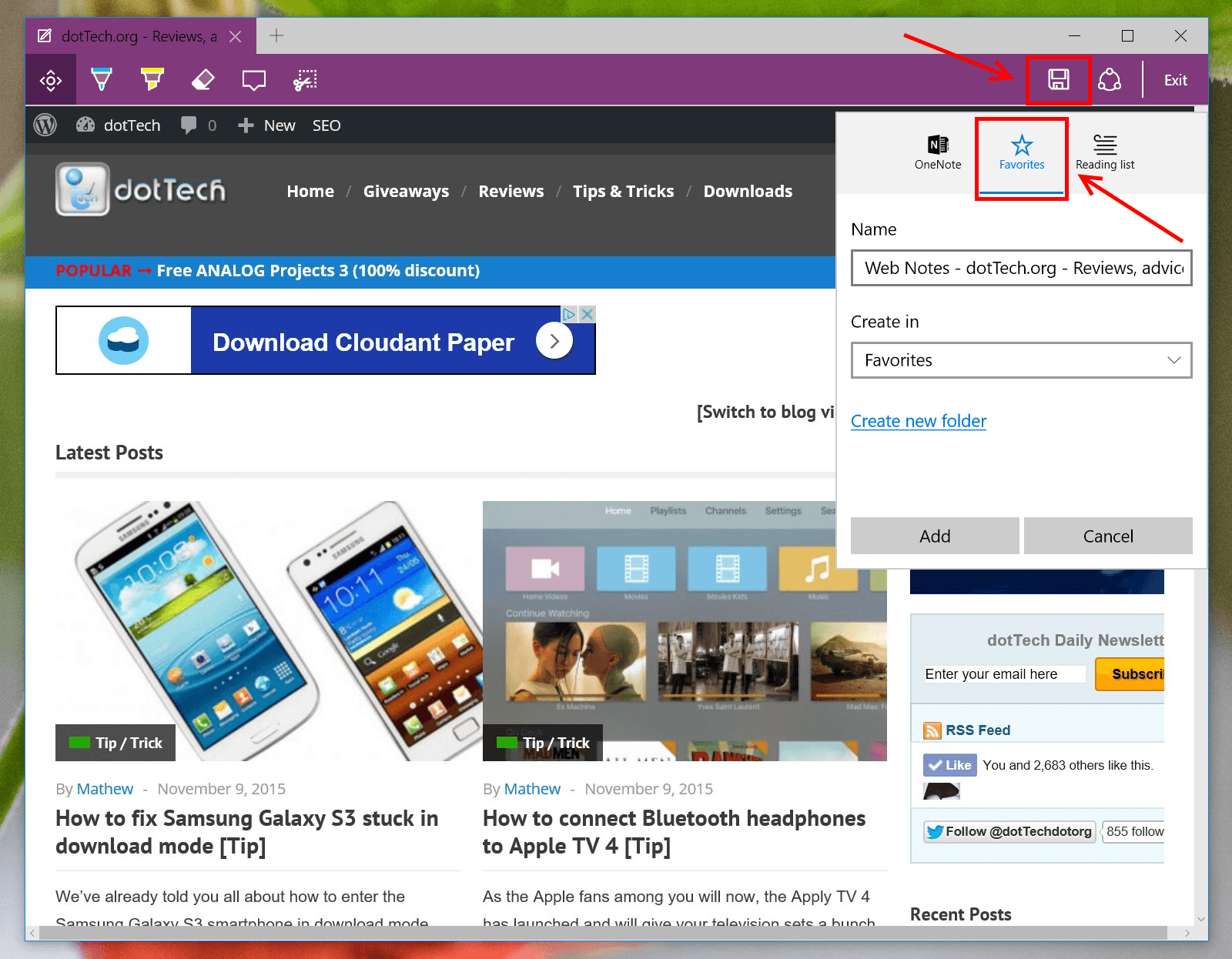Screen dimensions: 1232x959
Task: Cancel saving the web note
Action: pos(1108,536)
